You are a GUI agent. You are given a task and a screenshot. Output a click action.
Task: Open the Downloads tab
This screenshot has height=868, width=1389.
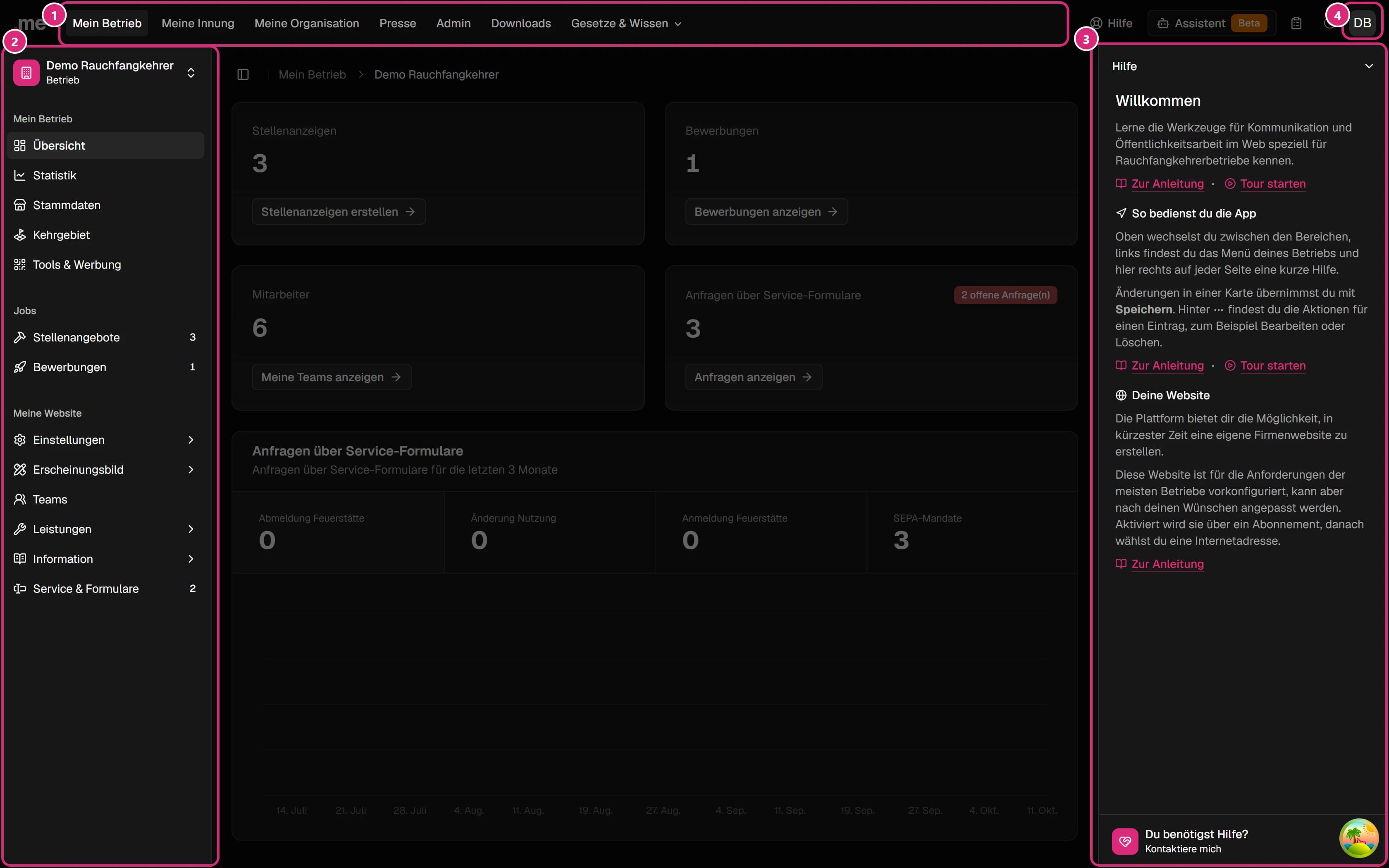coord(520,24)
